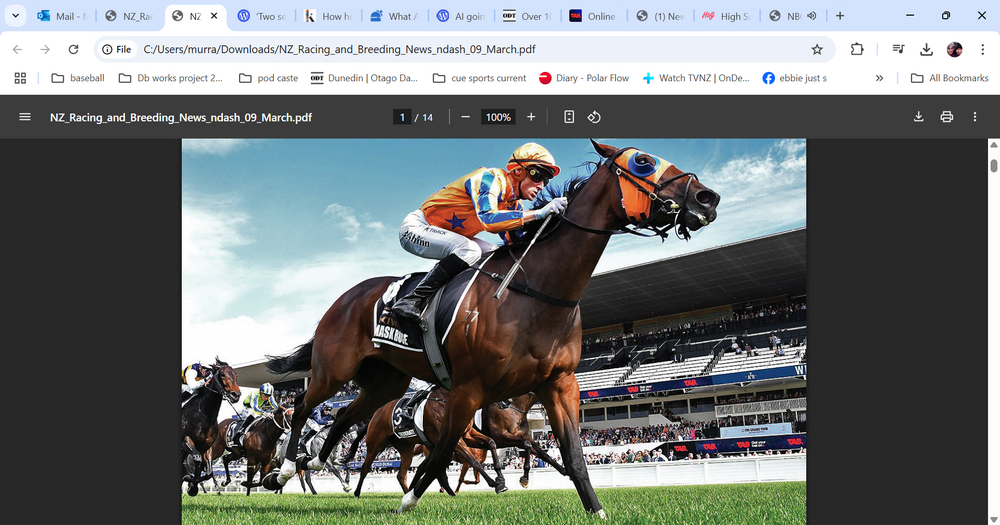Viewport: 1000px width, 525px height.
Task: Switch to the 'AI goin' WordPress tab
Action: 464,16
